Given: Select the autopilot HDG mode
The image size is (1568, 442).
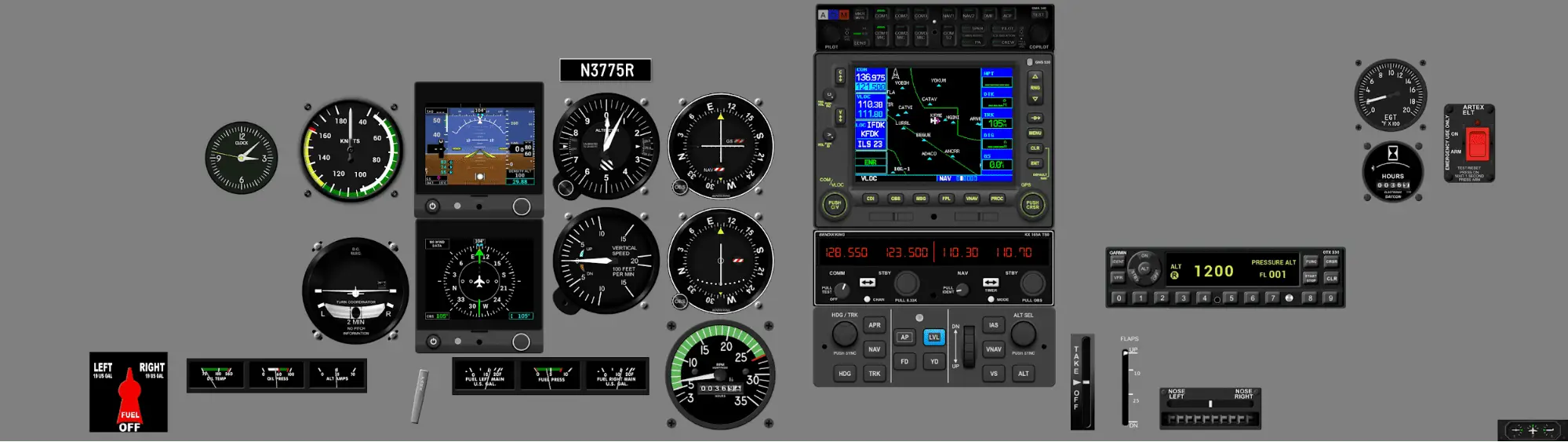Looking at the screenshot, I should click(x=845, y=374).
